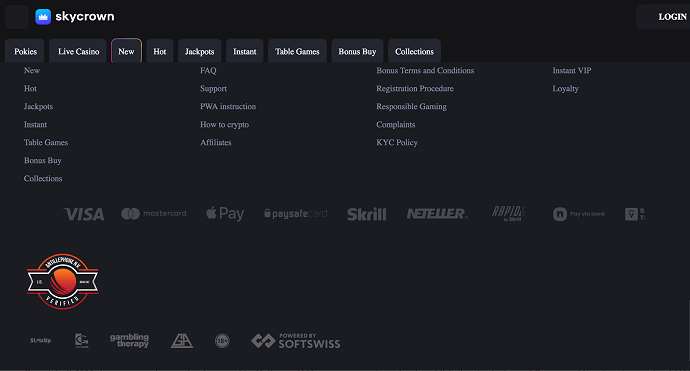Screen dimensions: 690x371
Task: Click the skycrown brand name text
Action: [84, 17]
